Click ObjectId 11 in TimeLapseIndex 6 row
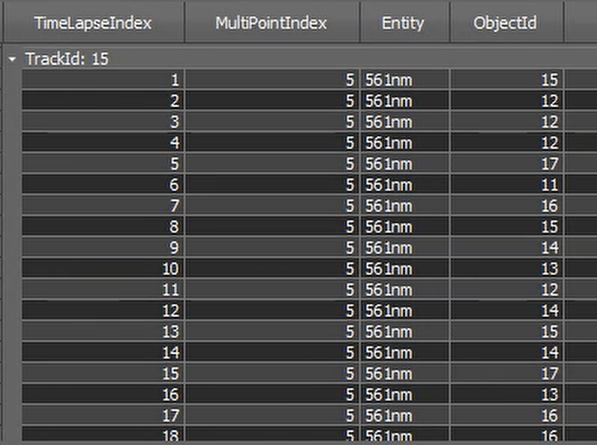 (x=507, y=185)
